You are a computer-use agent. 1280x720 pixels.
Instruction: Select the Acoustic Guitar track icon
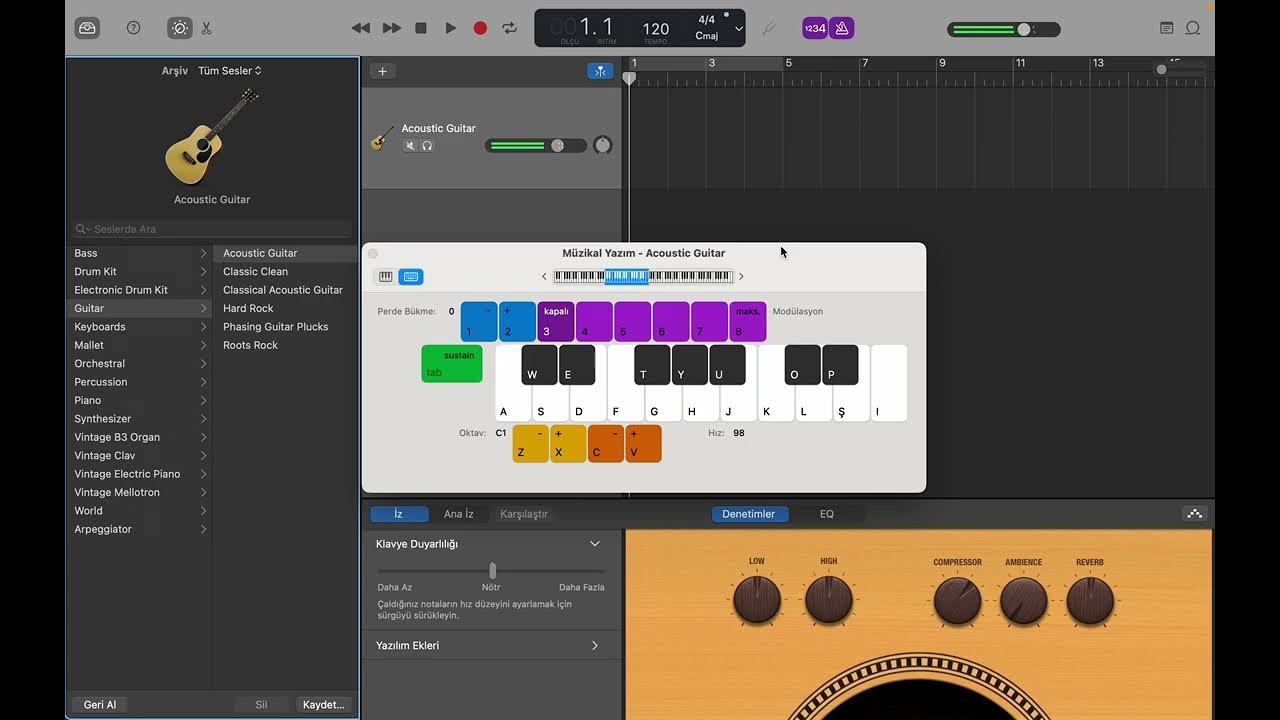coord(382,138)
